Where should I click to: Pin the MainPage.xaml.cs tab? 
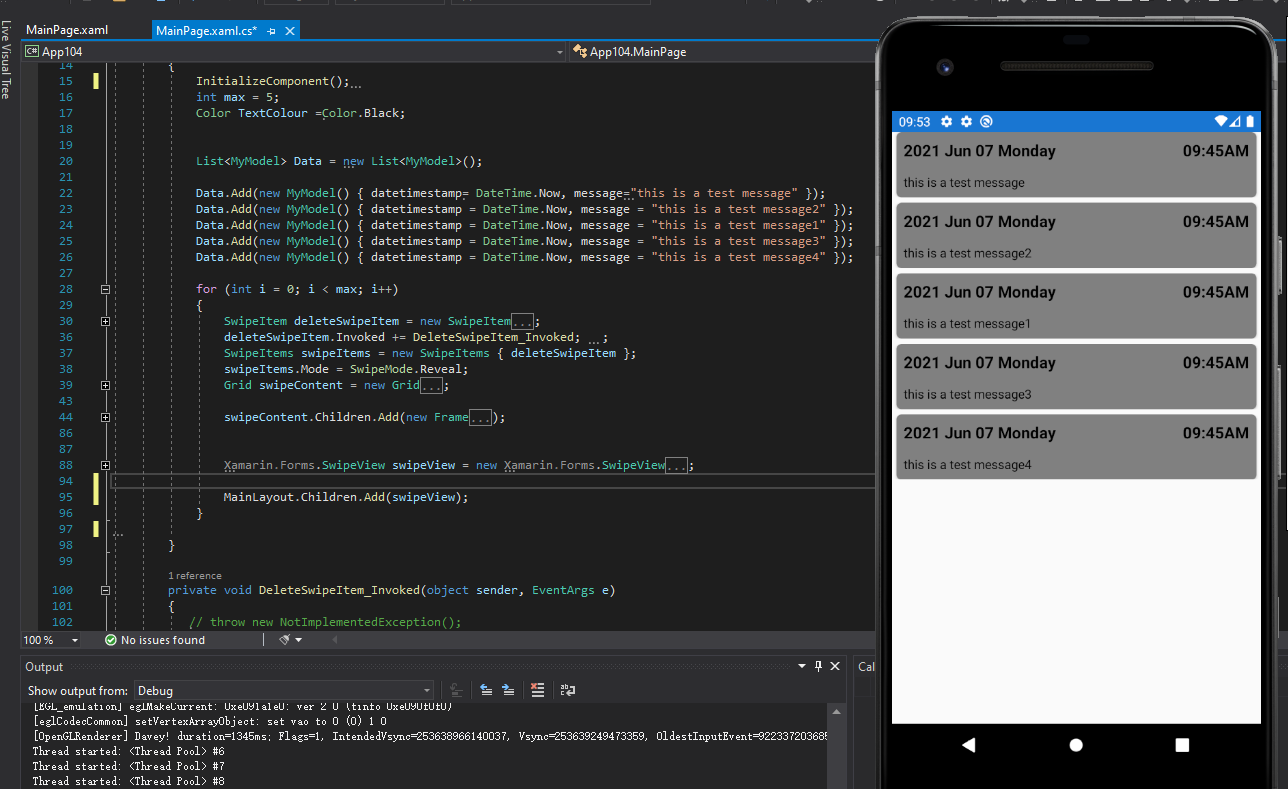(271, 30)
